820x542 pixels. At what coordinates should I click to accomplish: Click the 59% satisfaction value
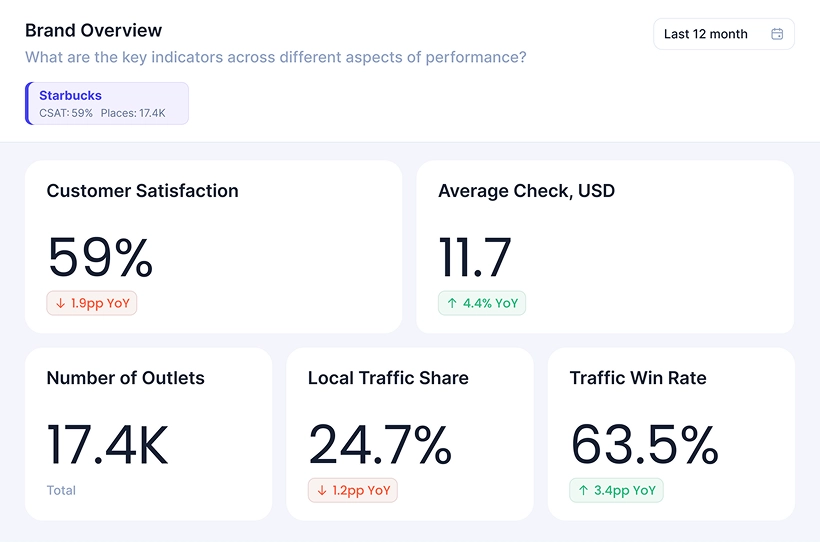click(100, 257)
